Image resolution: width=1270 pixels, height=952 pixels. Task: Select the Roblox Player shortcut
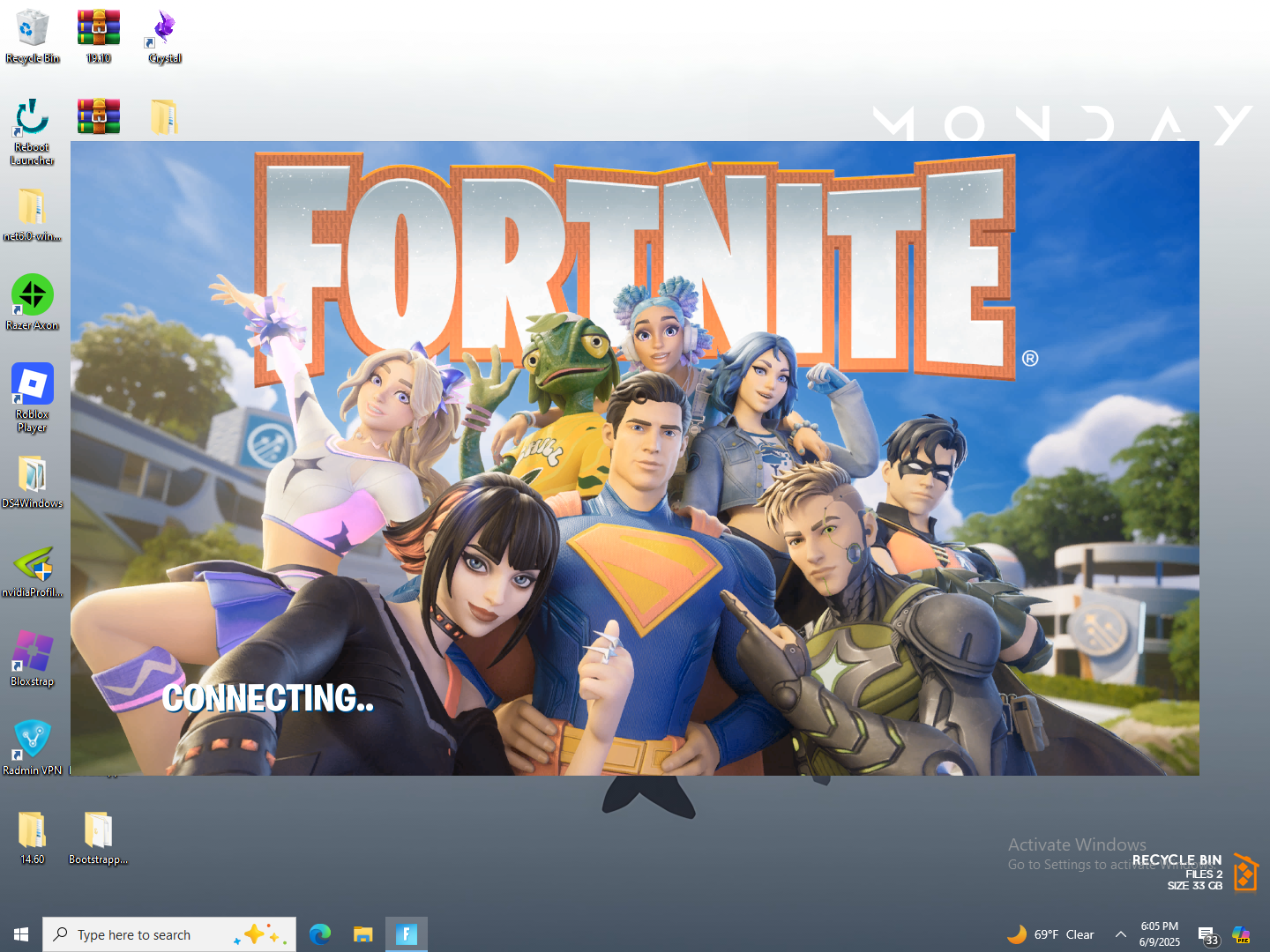tap(33, 398)
